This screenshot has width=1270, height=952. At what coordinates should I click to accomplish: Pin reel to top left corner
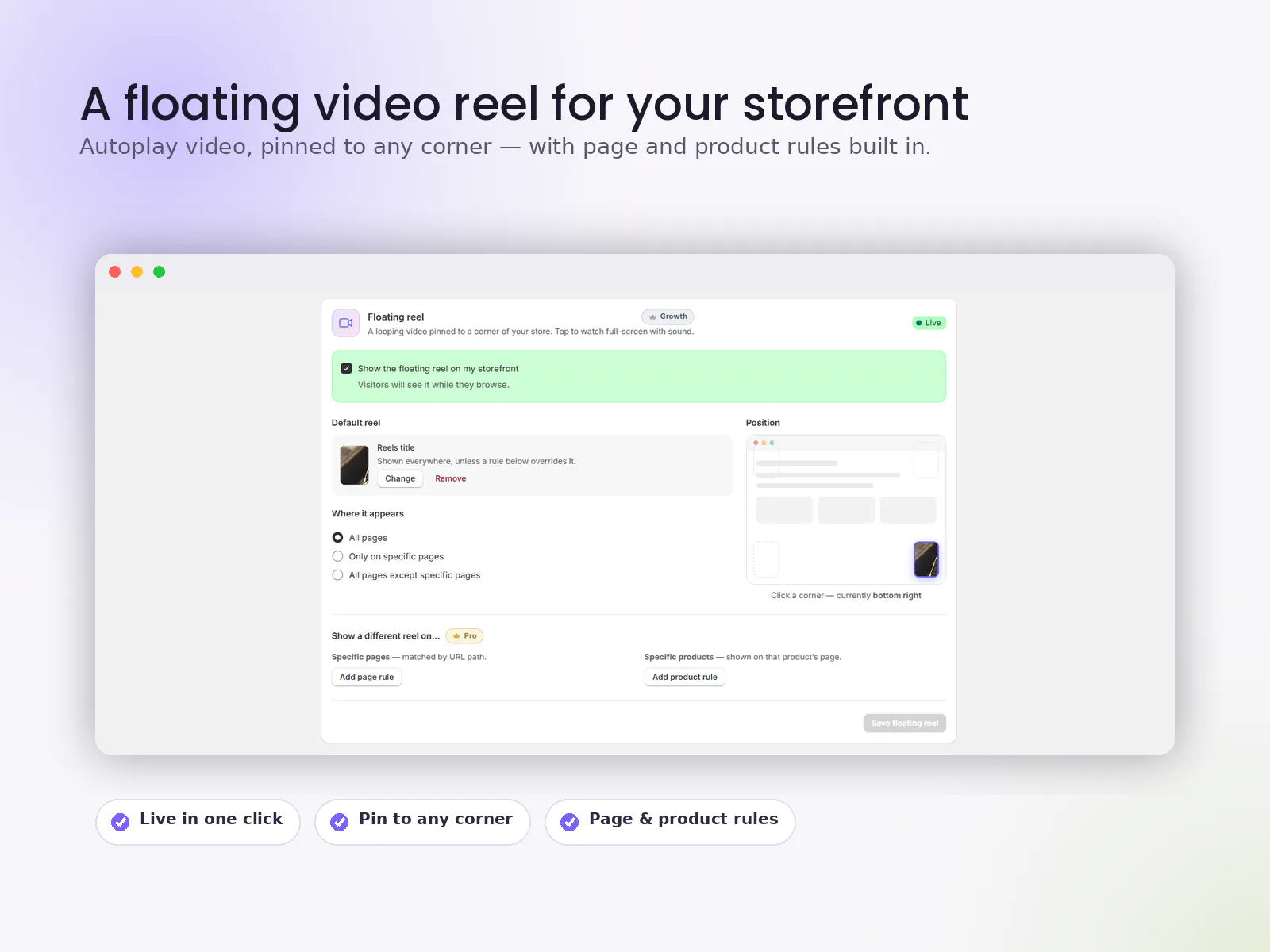[766, 460]
